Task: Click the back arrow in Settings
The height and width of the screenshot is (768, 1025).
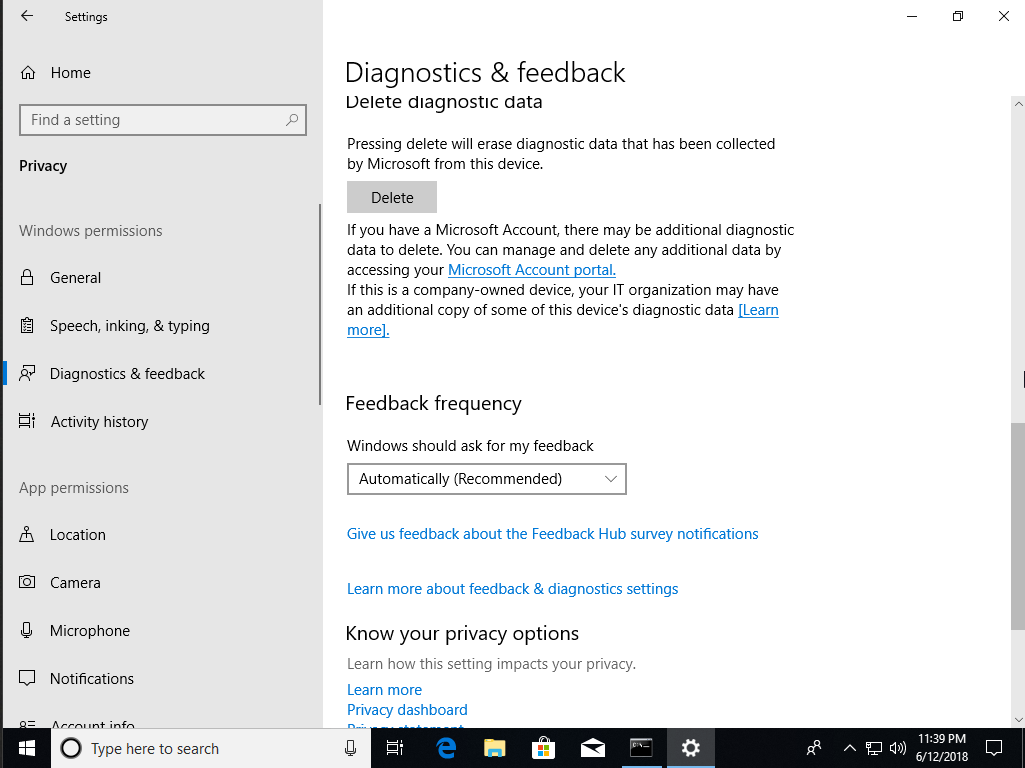Action: coord(27,16)
